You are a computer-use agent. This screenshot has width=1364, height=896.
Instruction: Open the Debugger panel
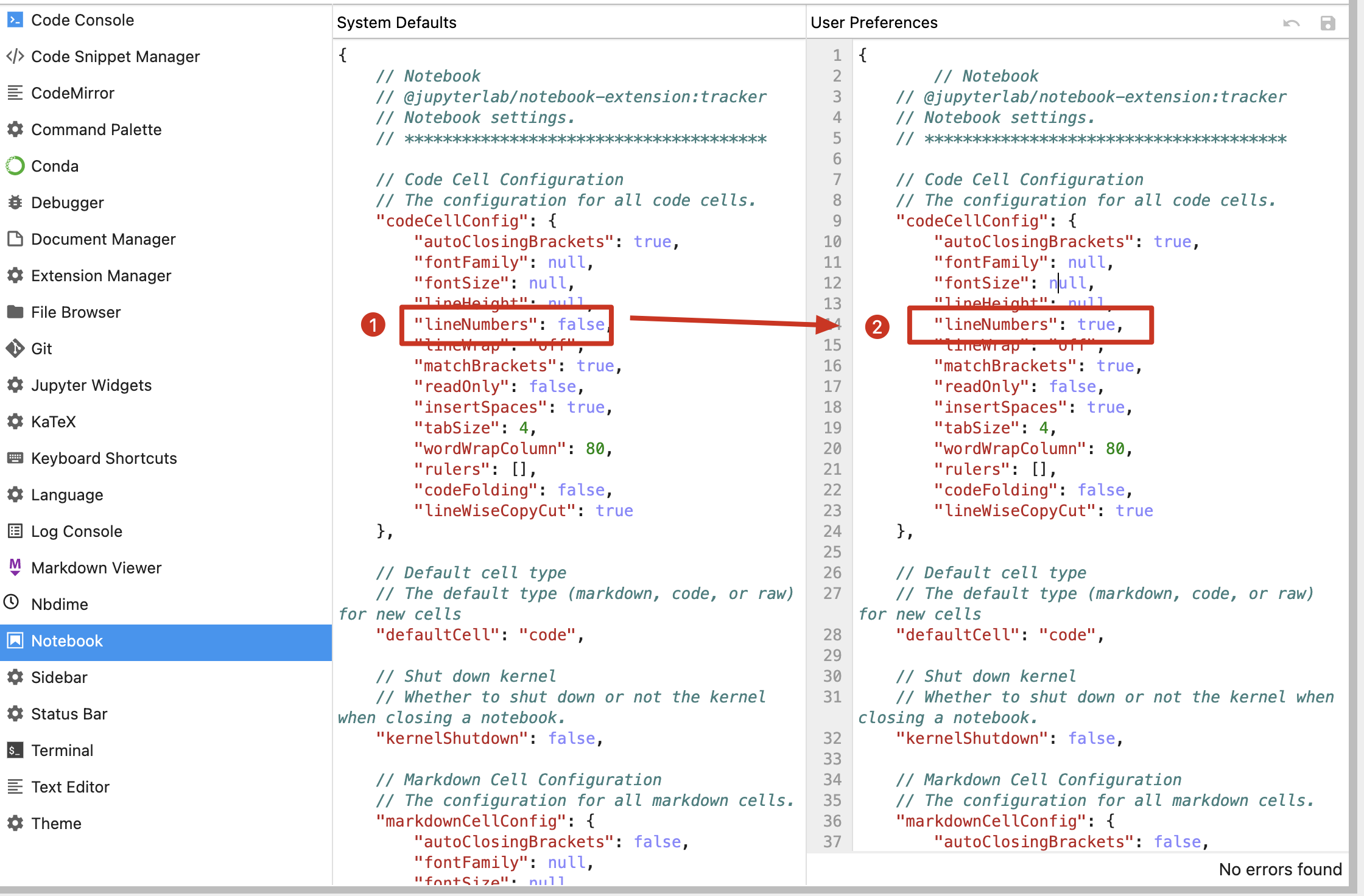click(x=67, y=202)
